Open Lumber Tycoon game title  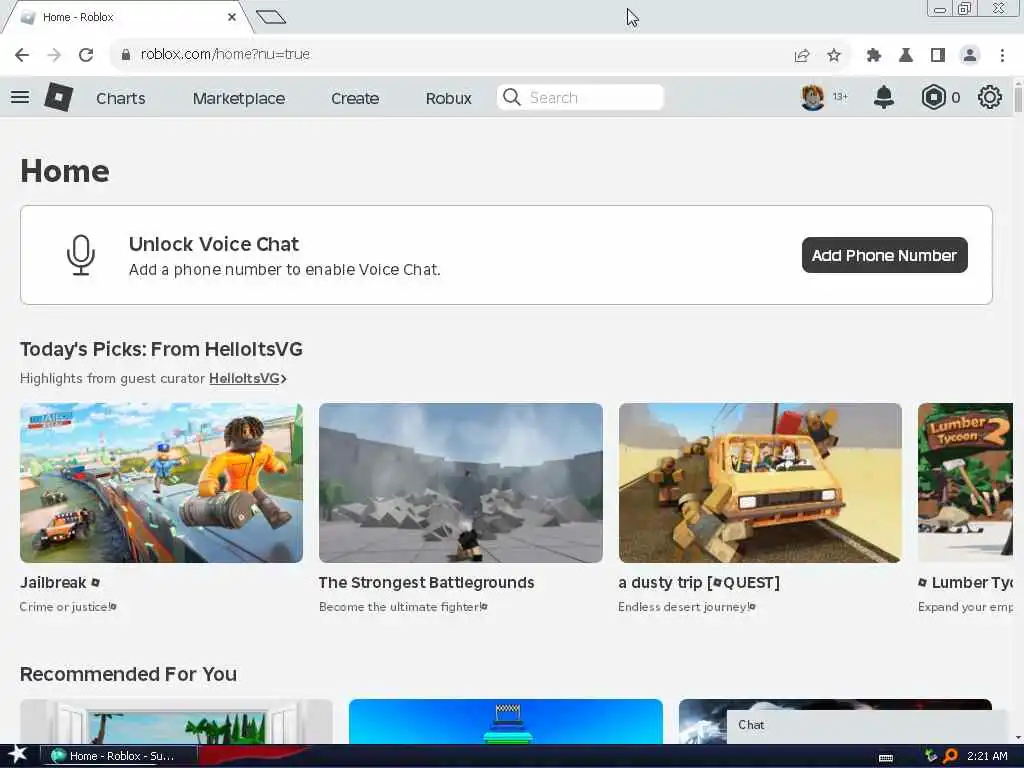[965, 583]
